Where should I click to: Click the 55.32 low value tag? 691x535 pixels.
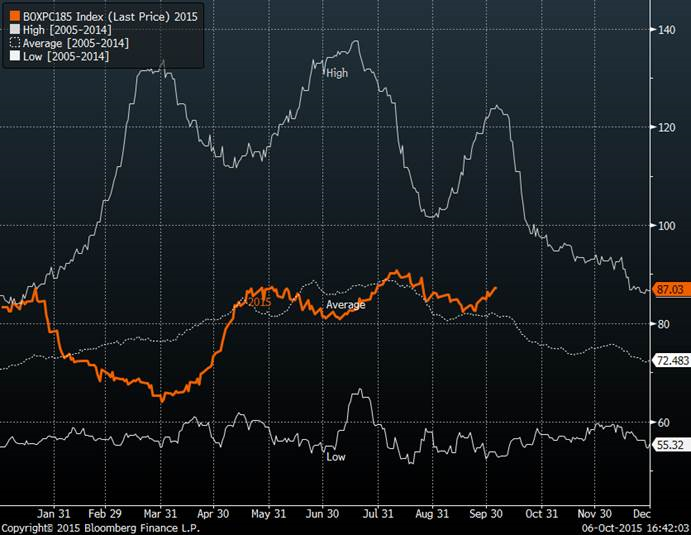tap(669, 443)
